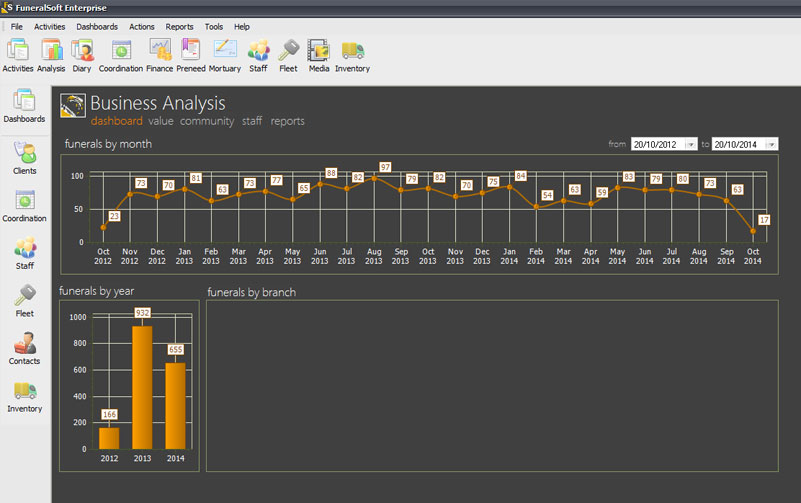This screenshot has height=503, width=801.
Task: Open the Fleet toolbar icon
Action: [289, 56]
